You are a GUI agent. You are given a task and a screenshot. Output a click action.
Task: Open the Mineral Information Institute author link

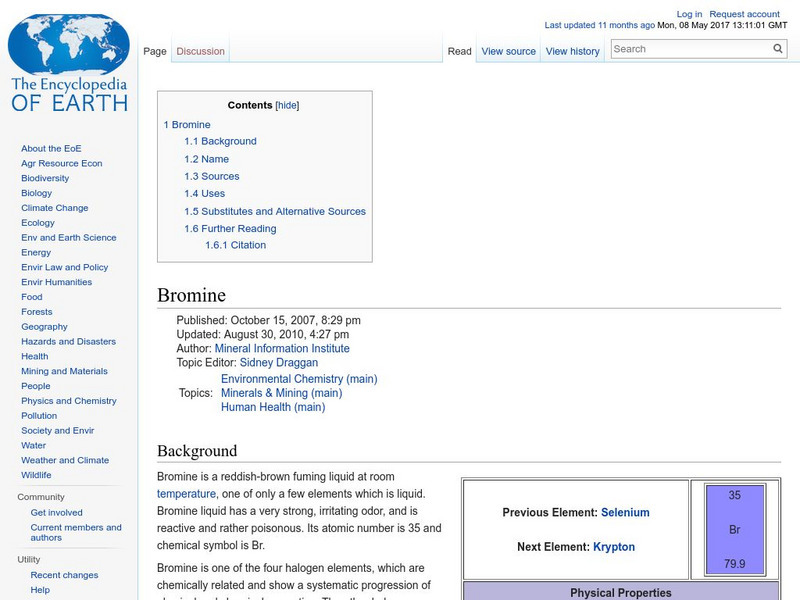pos(282,348)
